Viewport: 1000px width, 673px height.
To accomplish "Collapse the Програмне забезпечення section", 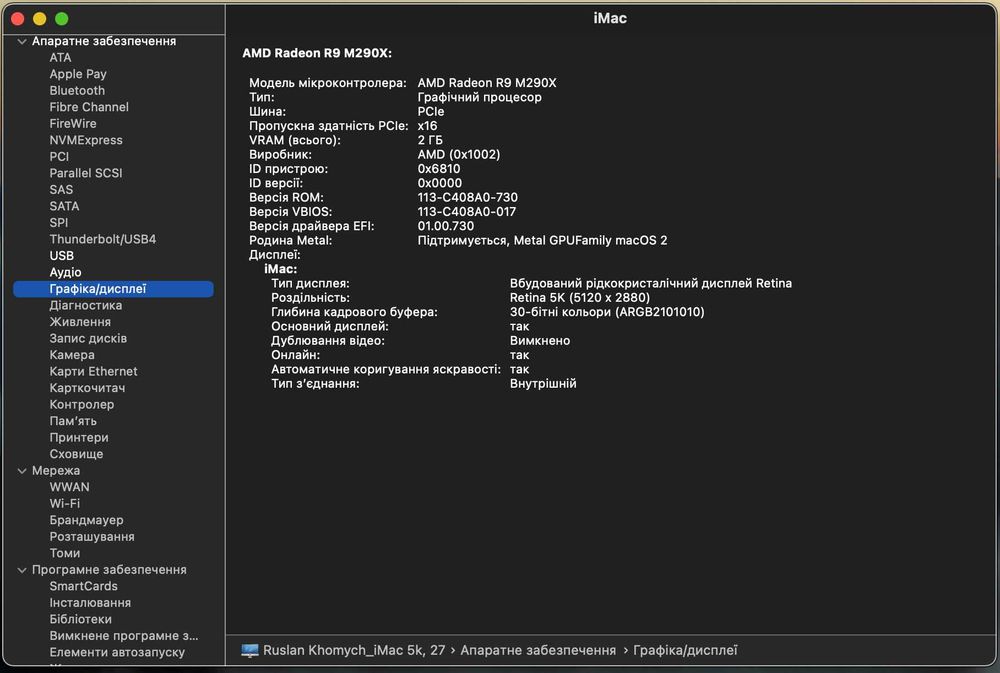I will (x=23, y=570).
